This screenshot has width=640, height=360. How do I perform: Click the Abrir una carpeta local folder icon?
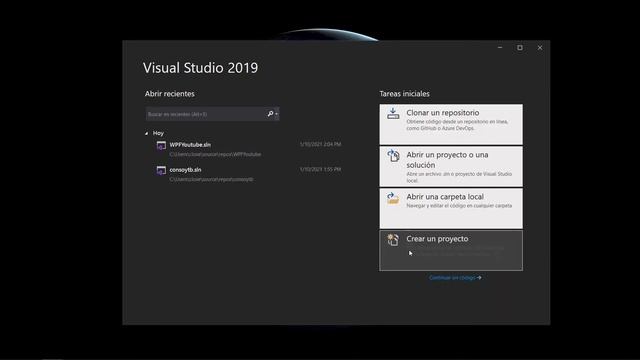393,198
